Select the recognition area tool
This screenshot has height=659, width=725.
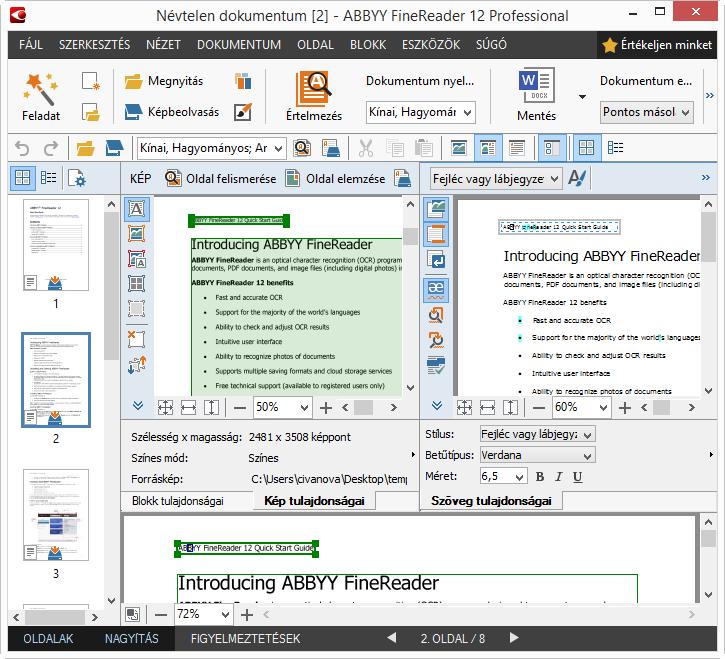pos(136,308)
